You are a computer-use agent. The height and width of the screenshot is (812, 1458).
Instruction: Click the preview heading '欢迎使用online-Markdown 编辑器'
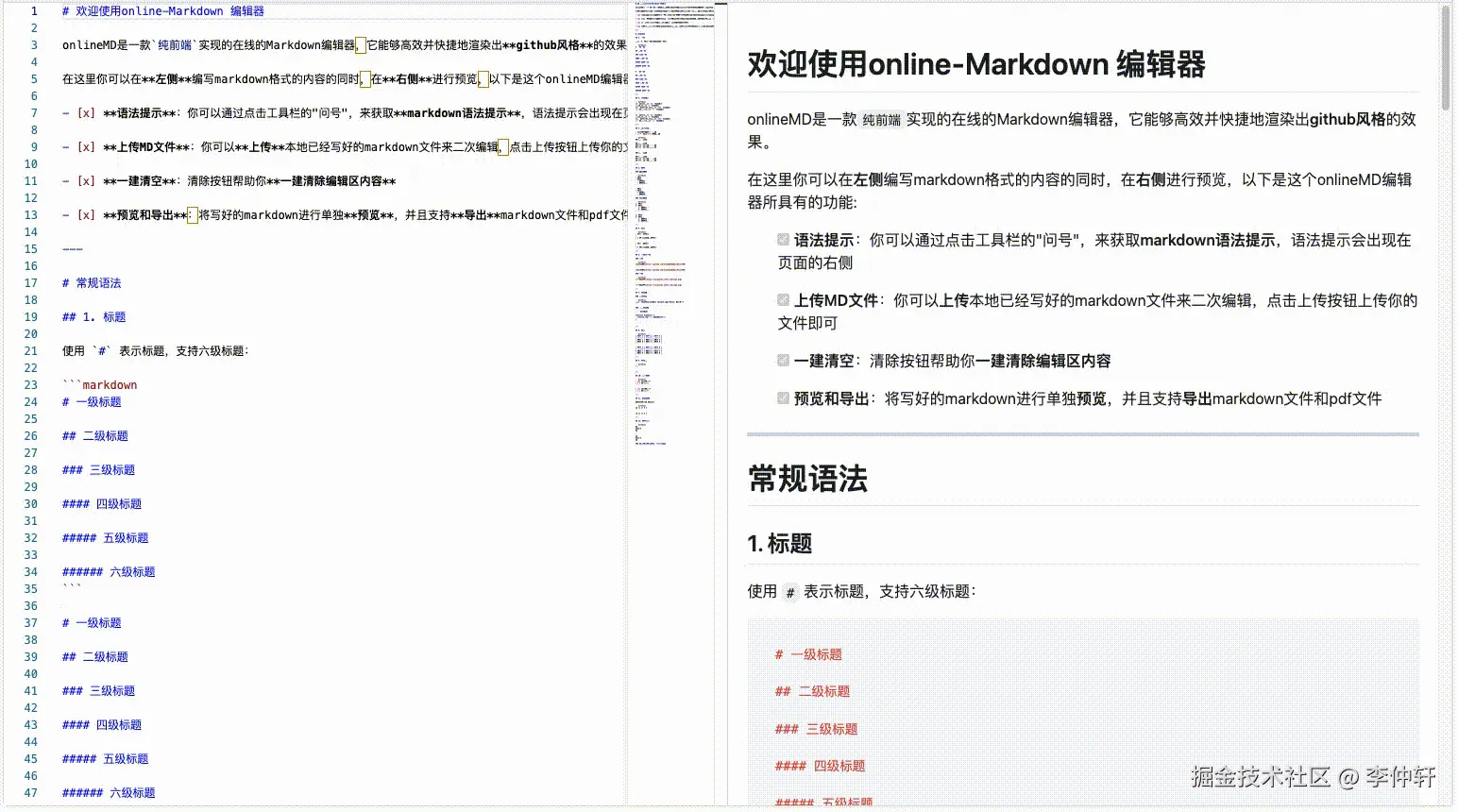(x=976, y=64)
